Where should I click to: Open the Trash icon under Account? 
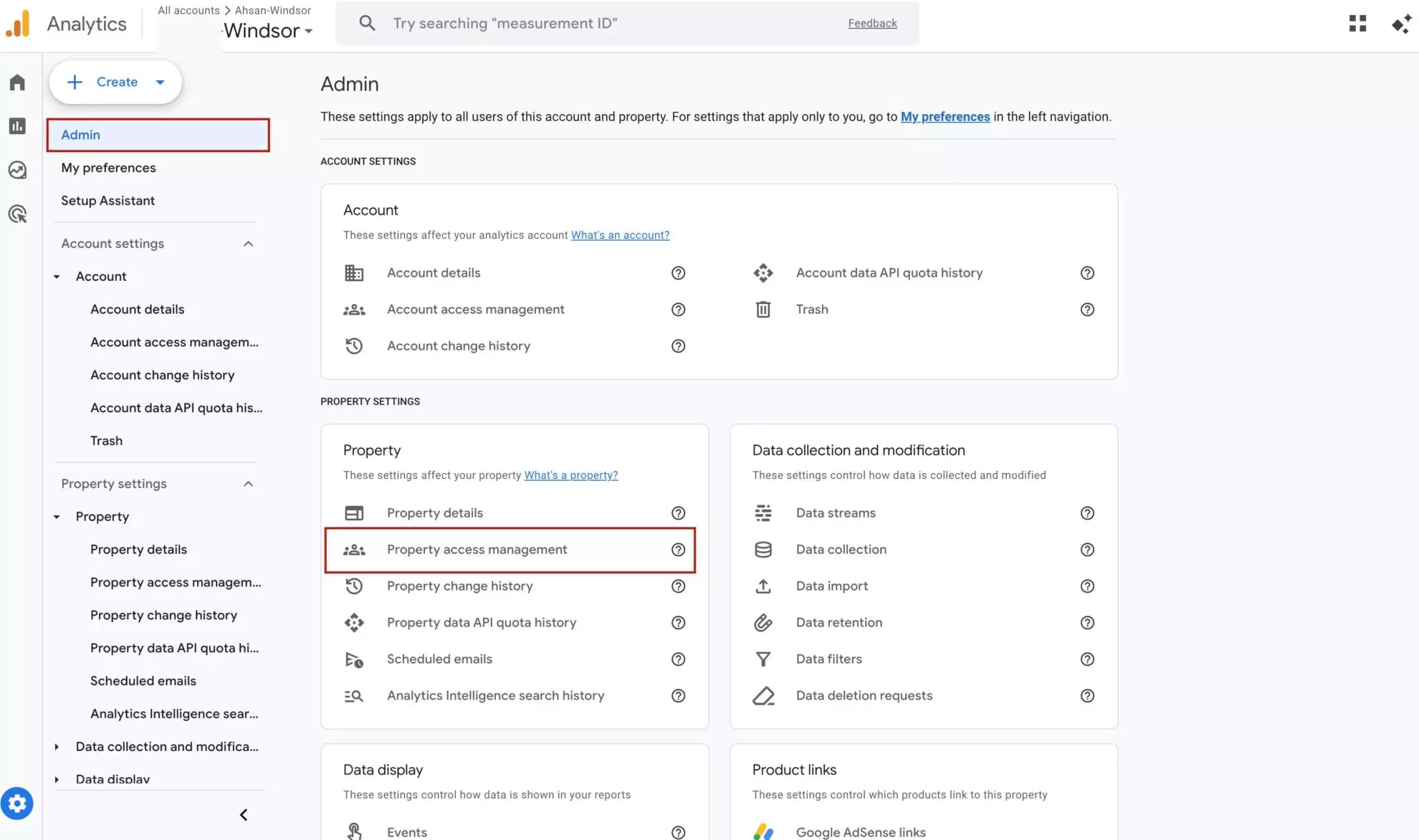[763, 309]
